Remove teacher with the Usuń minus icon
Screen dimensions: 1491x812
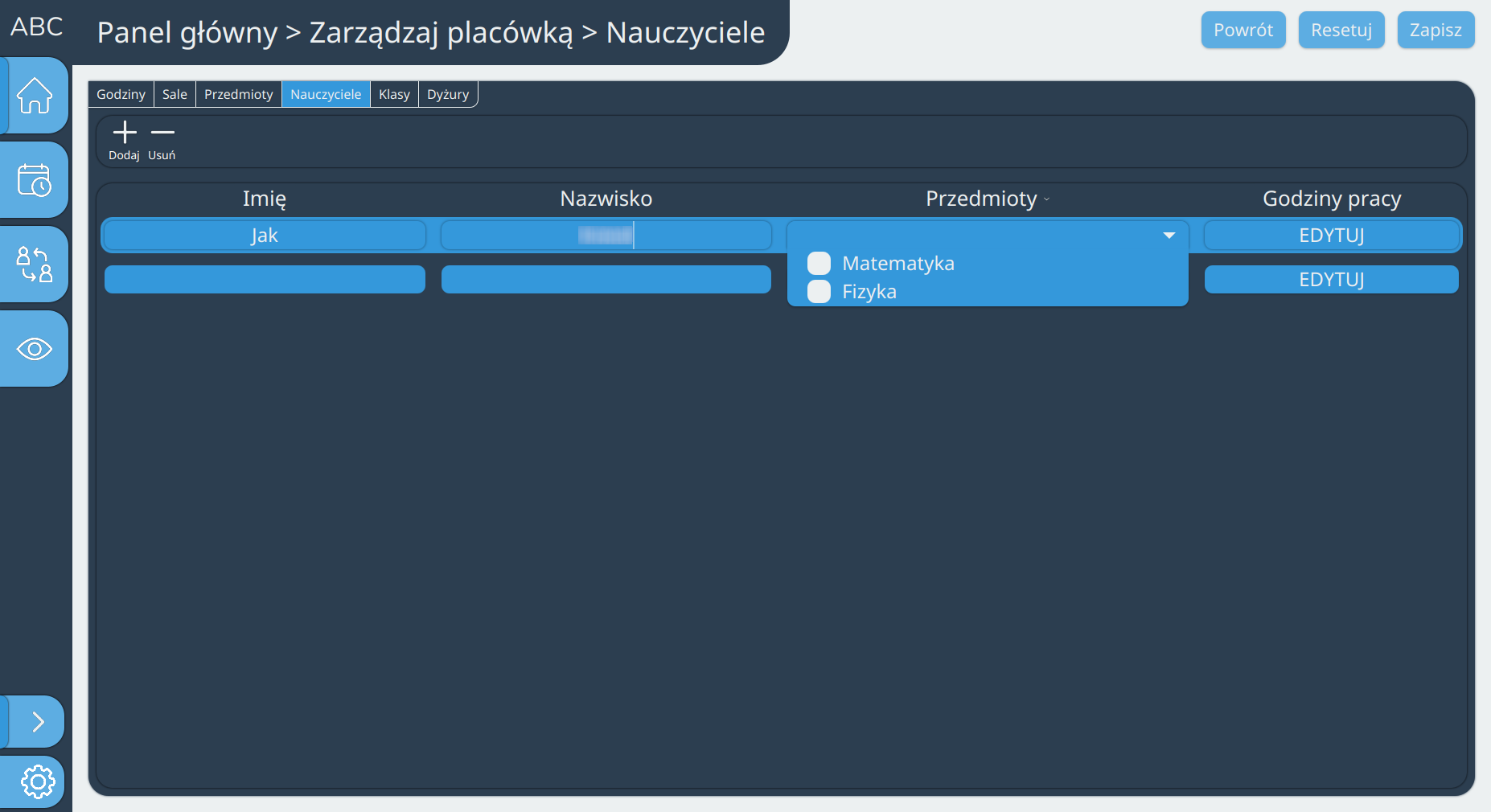tap(162, 140)
